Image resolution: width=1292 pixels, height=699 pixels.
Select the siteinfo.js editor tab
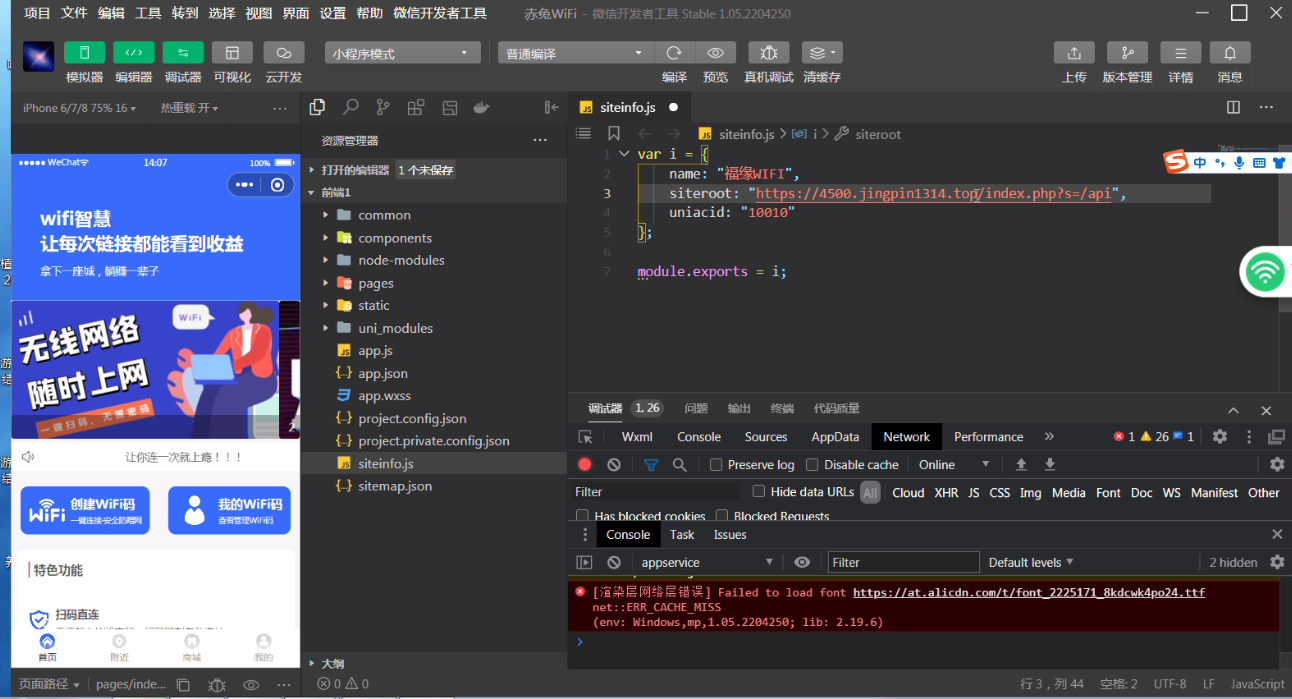[628, 107]
